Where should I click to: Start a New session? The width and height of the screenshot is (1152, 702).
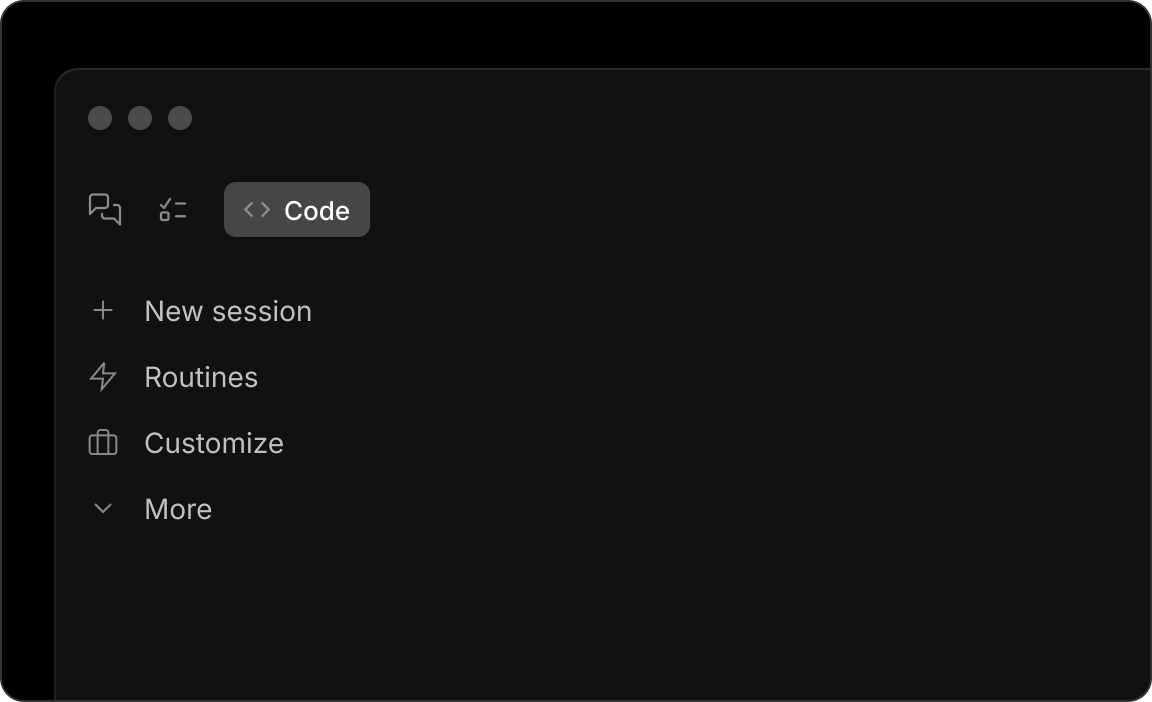click(227, 310)
